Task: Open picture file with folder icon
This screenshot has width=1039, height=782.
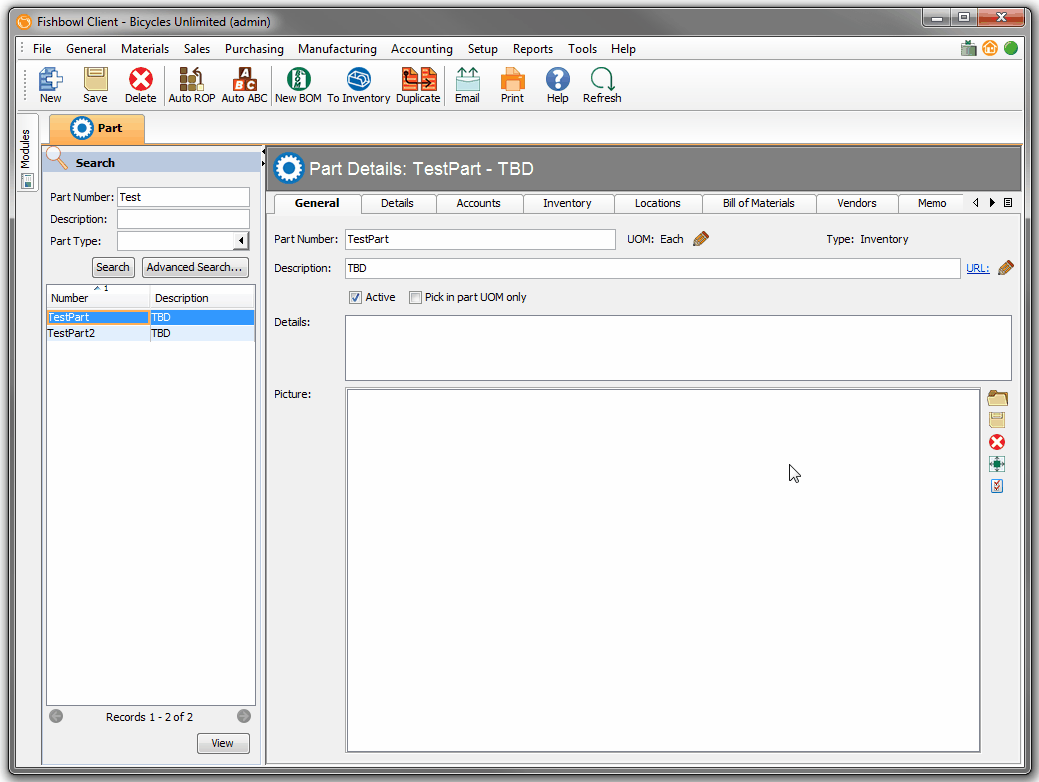Action: [x=997, y=398]
